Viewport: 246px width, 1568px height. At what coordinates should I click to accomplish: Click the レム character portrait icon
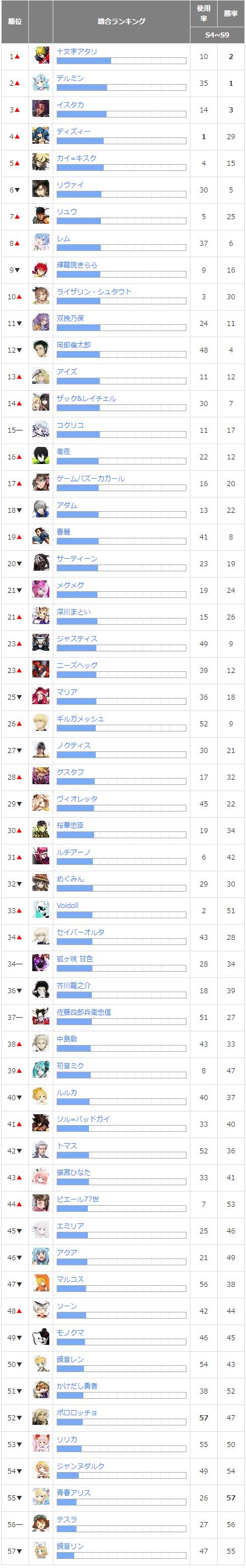click(41, 243)
